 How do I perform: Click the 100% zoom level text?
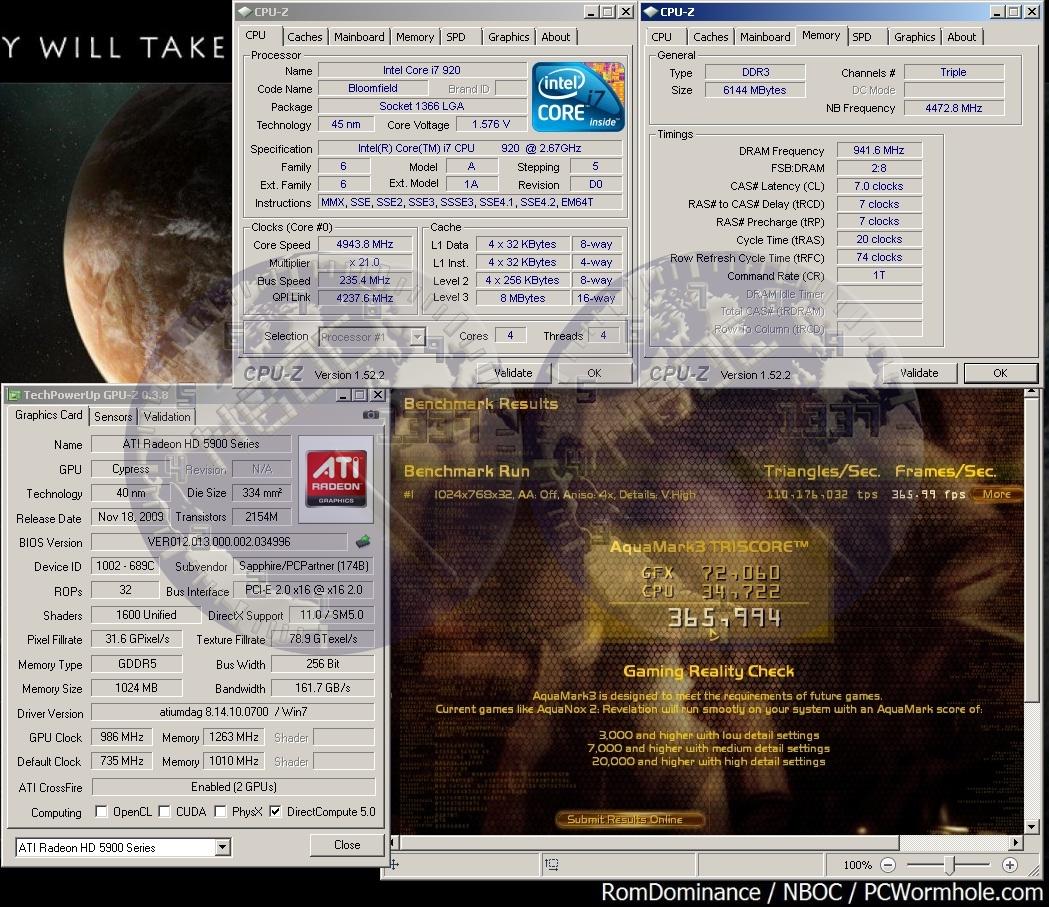click(x=858, y=865)
